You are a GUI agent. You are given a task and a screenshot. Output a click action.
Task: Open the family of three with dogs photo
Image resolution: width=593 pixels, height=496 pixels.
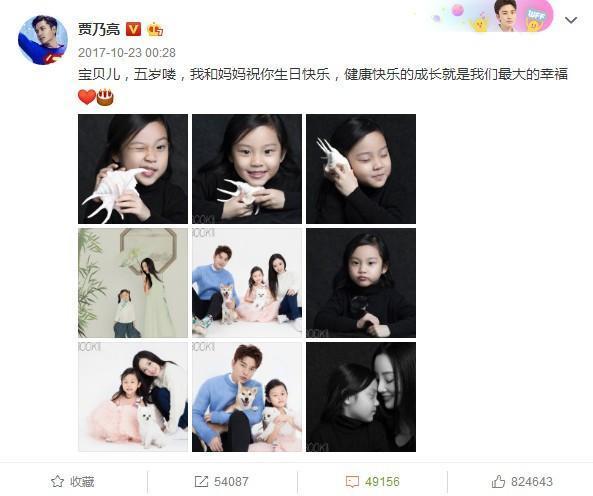tap(247, 283)
